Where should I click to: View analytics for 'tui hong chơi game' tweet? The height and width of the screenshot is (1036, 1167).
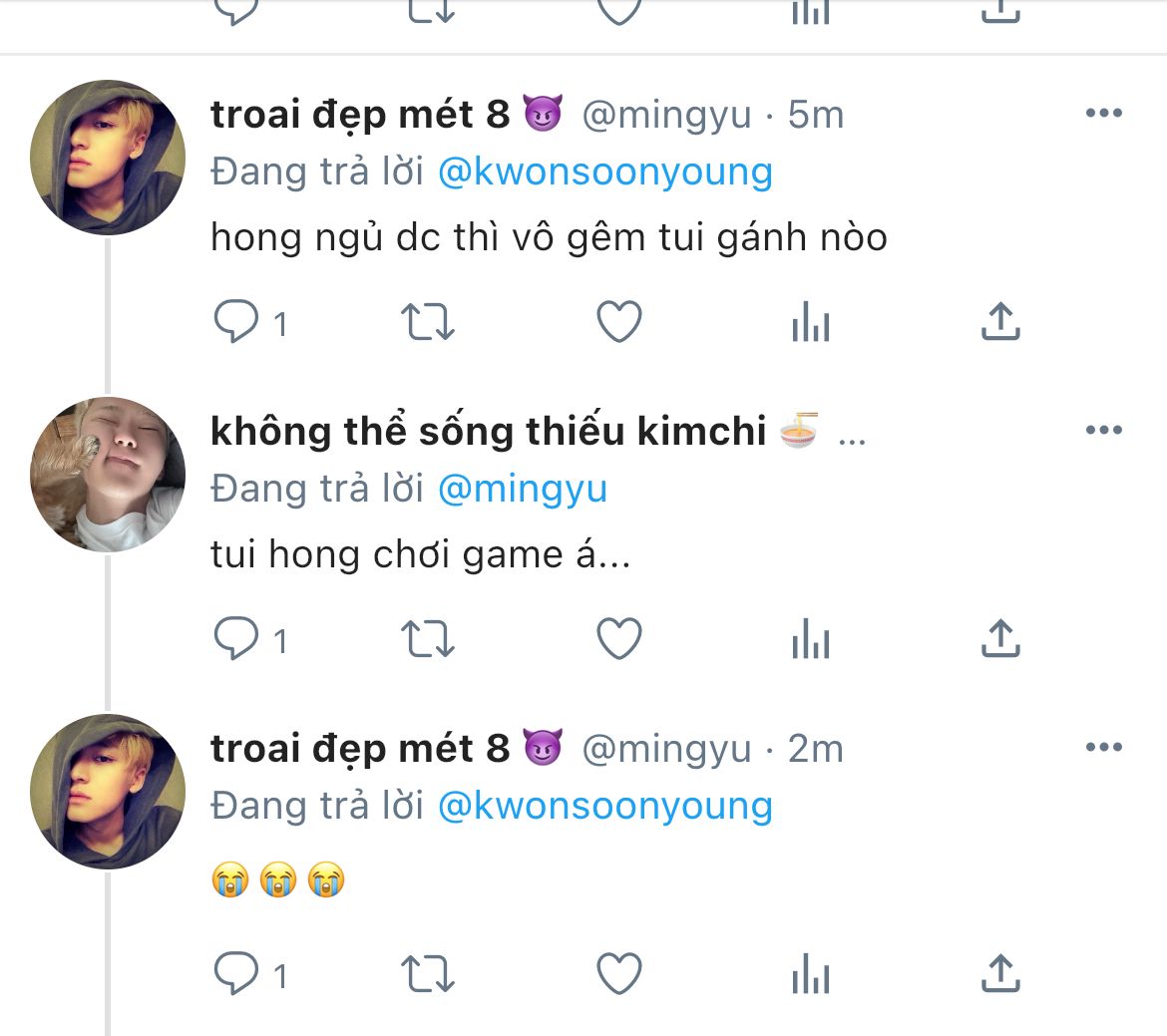coord(810,639)
